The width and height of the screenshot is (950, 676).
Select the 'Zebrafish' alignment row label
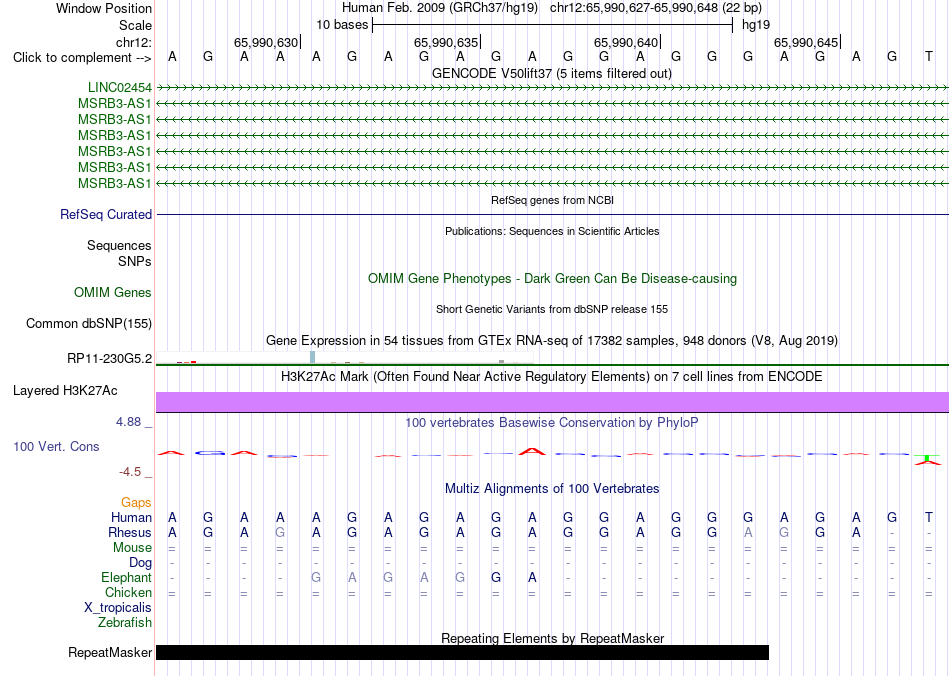tap(125, 623)
